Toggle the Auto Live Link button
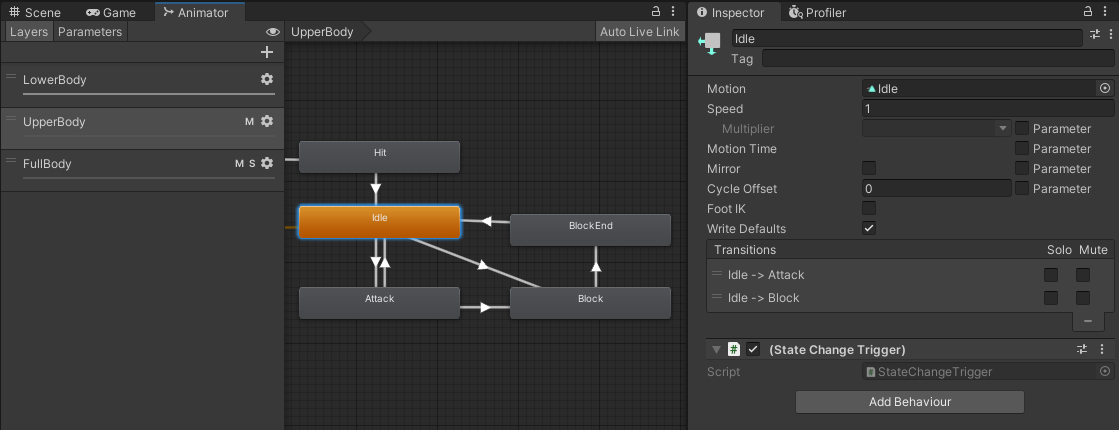The height and width of the screenshot is (430, 1119). (x=639, y=32)
